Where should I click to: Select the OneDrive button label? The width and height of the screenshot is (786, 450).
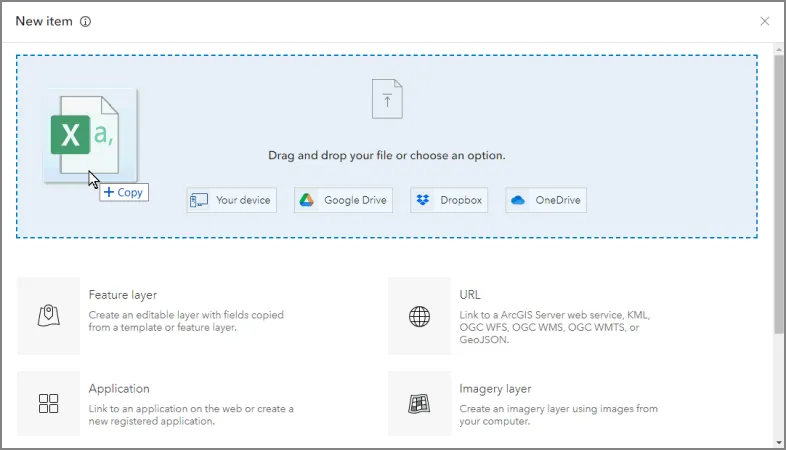pyautogui.click(x=558, y=200)
